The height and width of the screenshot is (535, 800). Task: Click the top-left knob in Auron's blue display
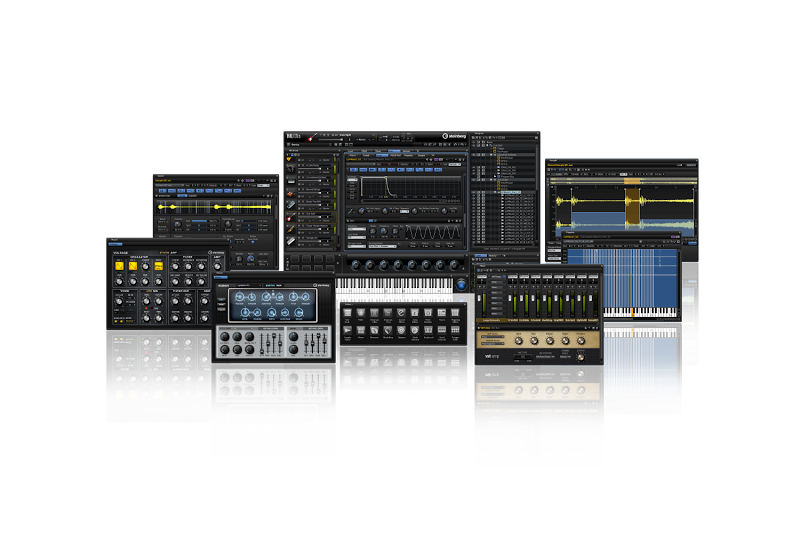(239, 297)
